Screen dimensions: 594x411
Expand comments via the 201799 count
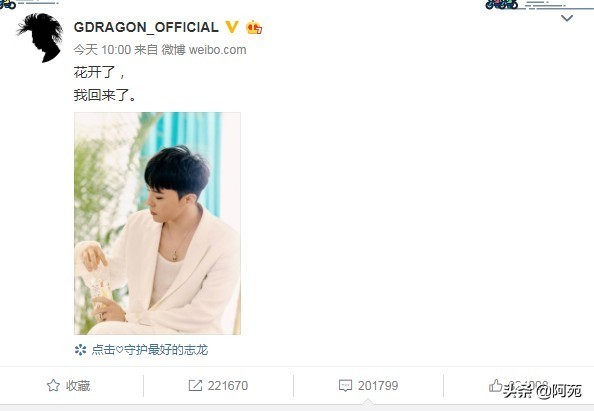click(378, 386)
